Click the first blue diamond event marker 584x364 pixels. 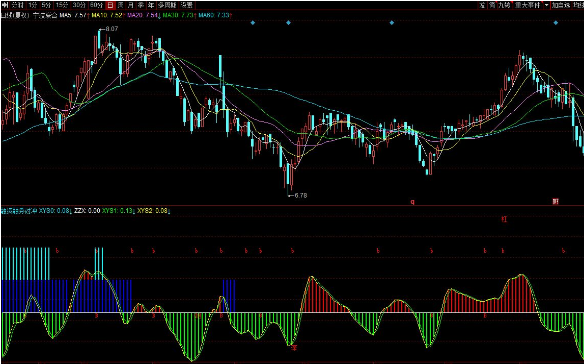coord(253,23)
